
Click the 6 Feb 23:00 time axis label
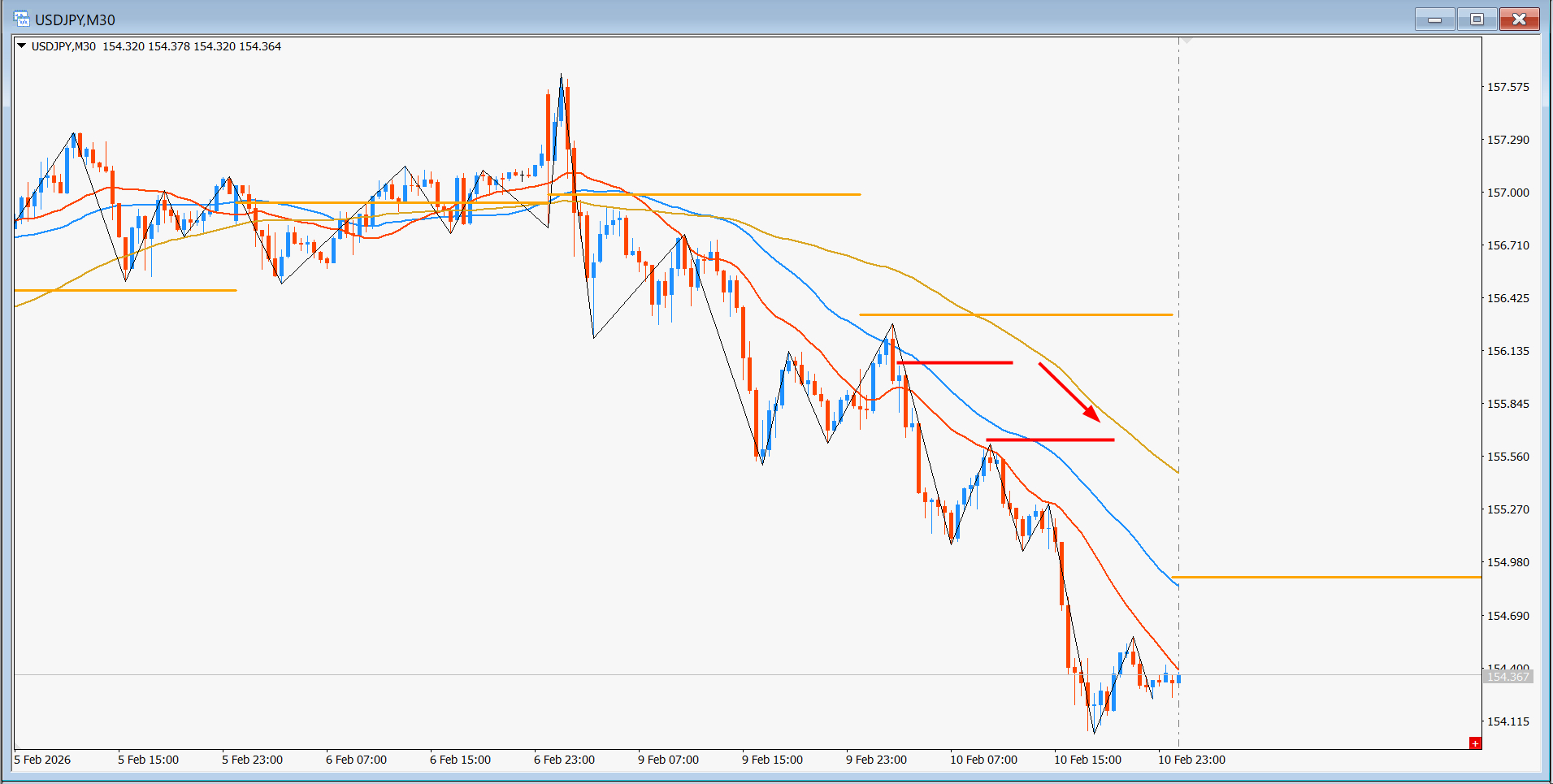tap(564, 760)
